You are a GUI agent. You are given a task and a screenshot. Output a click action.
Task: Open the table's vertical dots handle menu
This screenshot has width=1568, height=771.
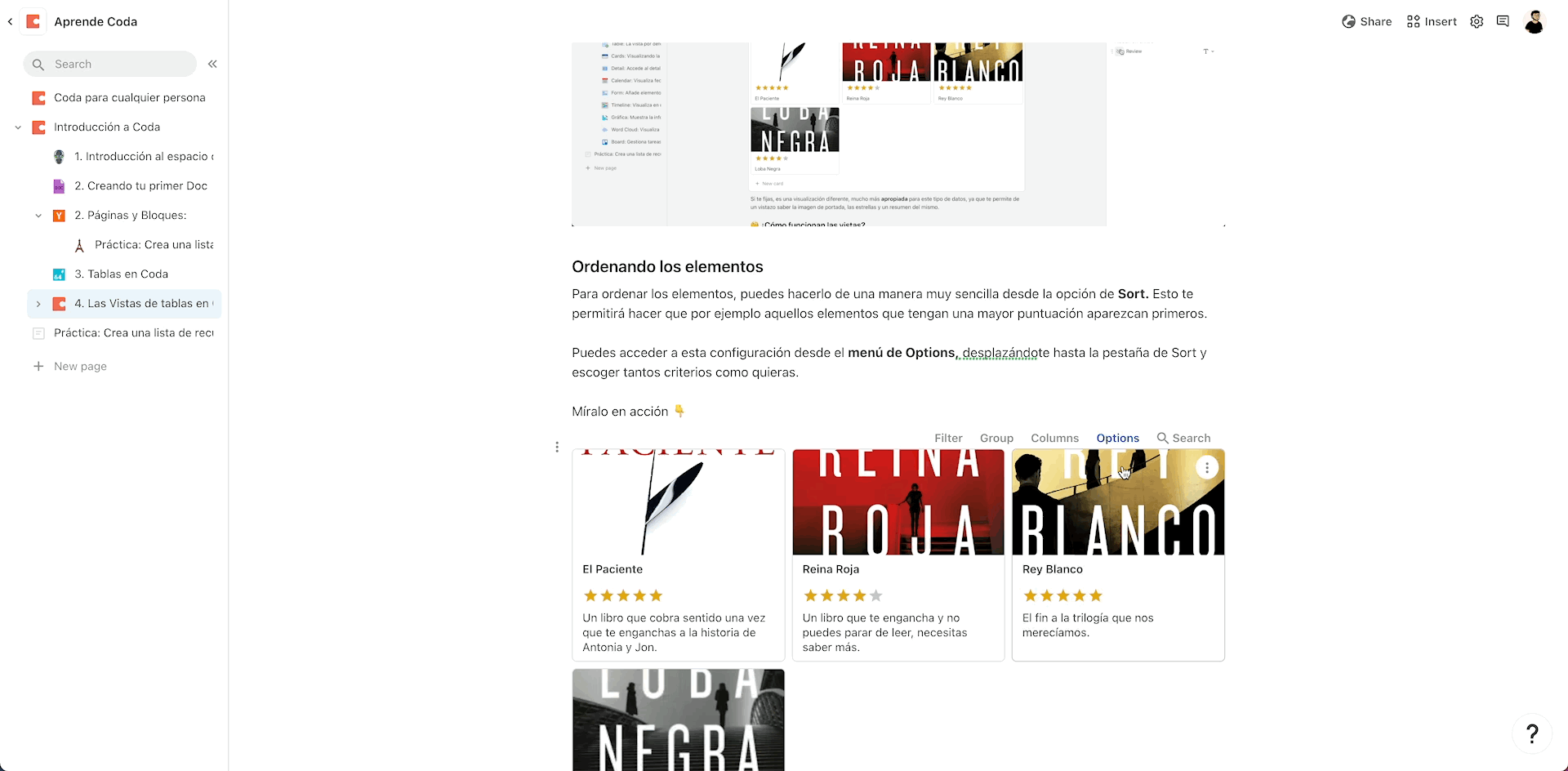point(557,447)
